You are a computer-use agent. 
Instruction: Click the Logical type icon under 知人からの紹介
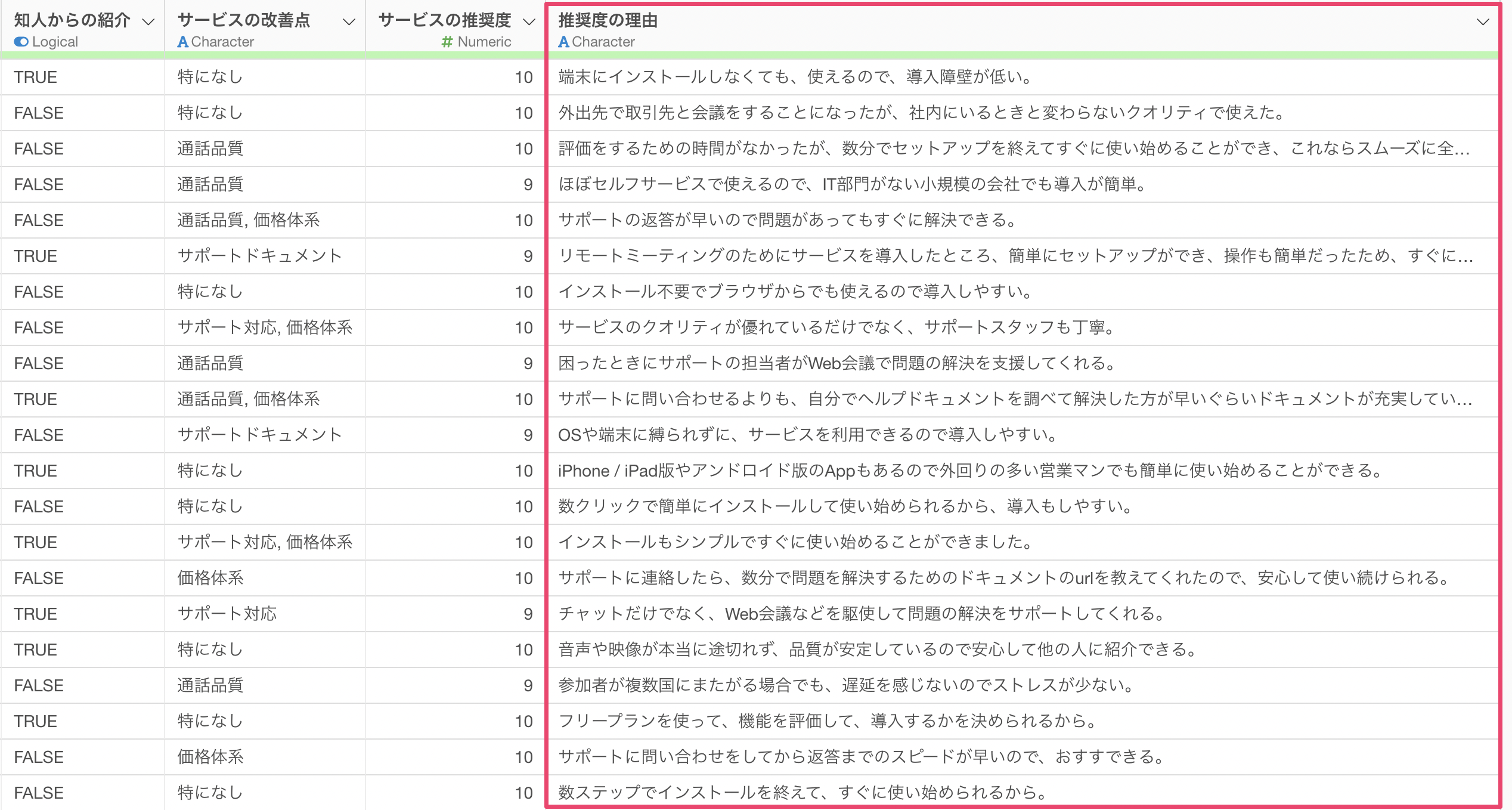[x=21, y=42]
